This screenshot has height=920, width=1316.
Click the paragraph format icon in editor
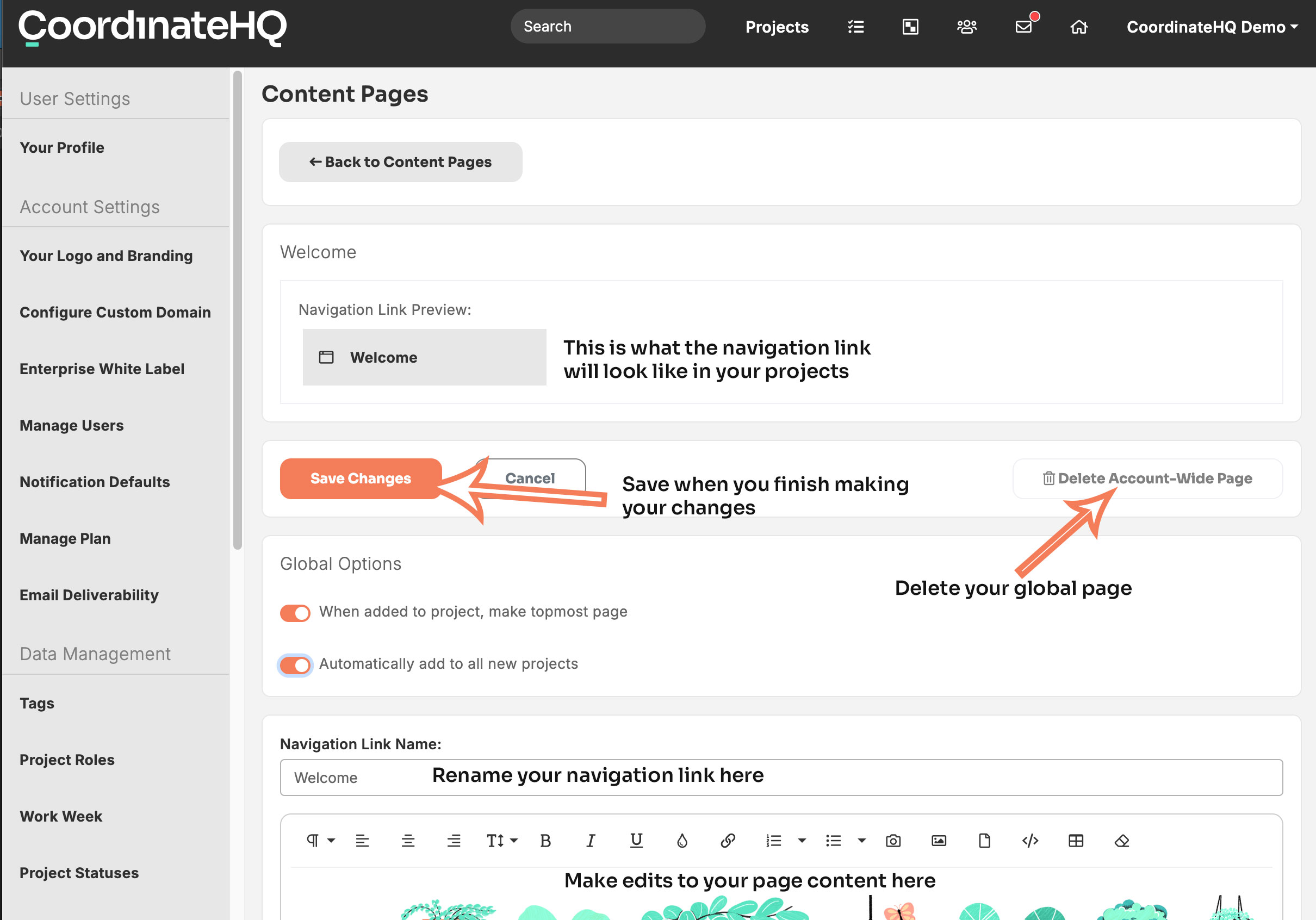tap(312, 840)
